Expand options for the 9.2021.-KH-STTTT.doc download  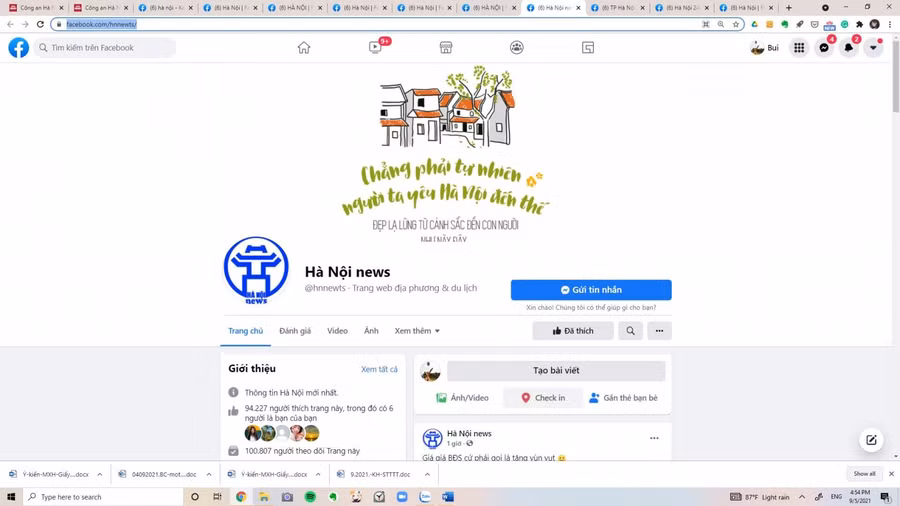point(427,474)
